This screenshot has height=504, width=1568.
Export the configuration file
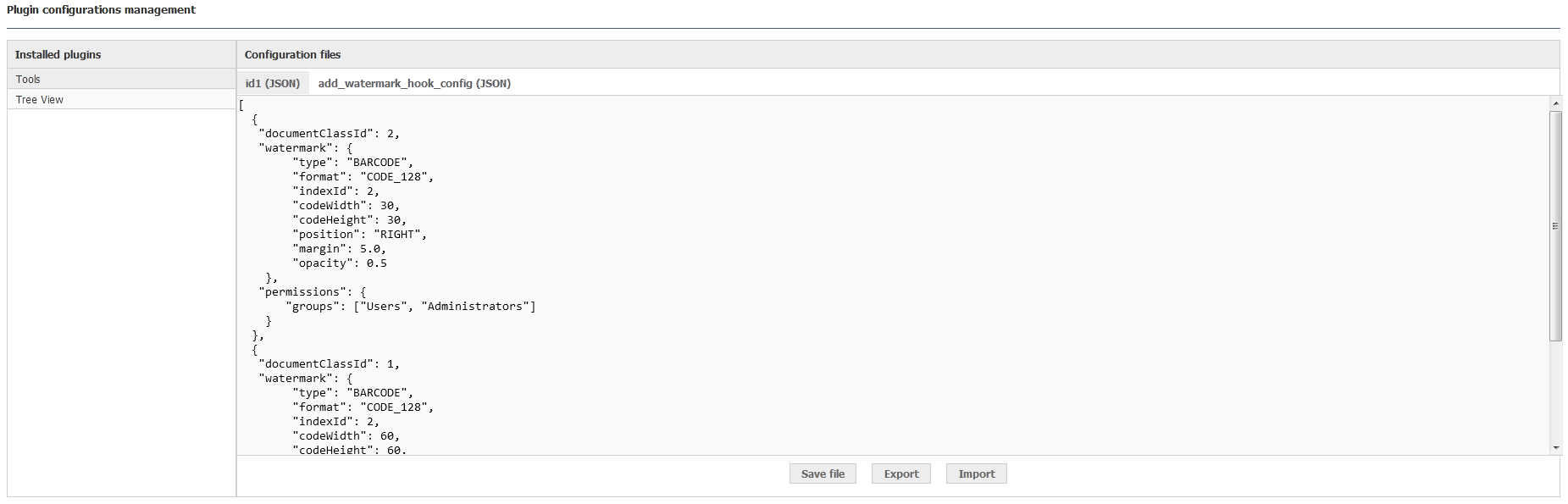click(900, 474)
